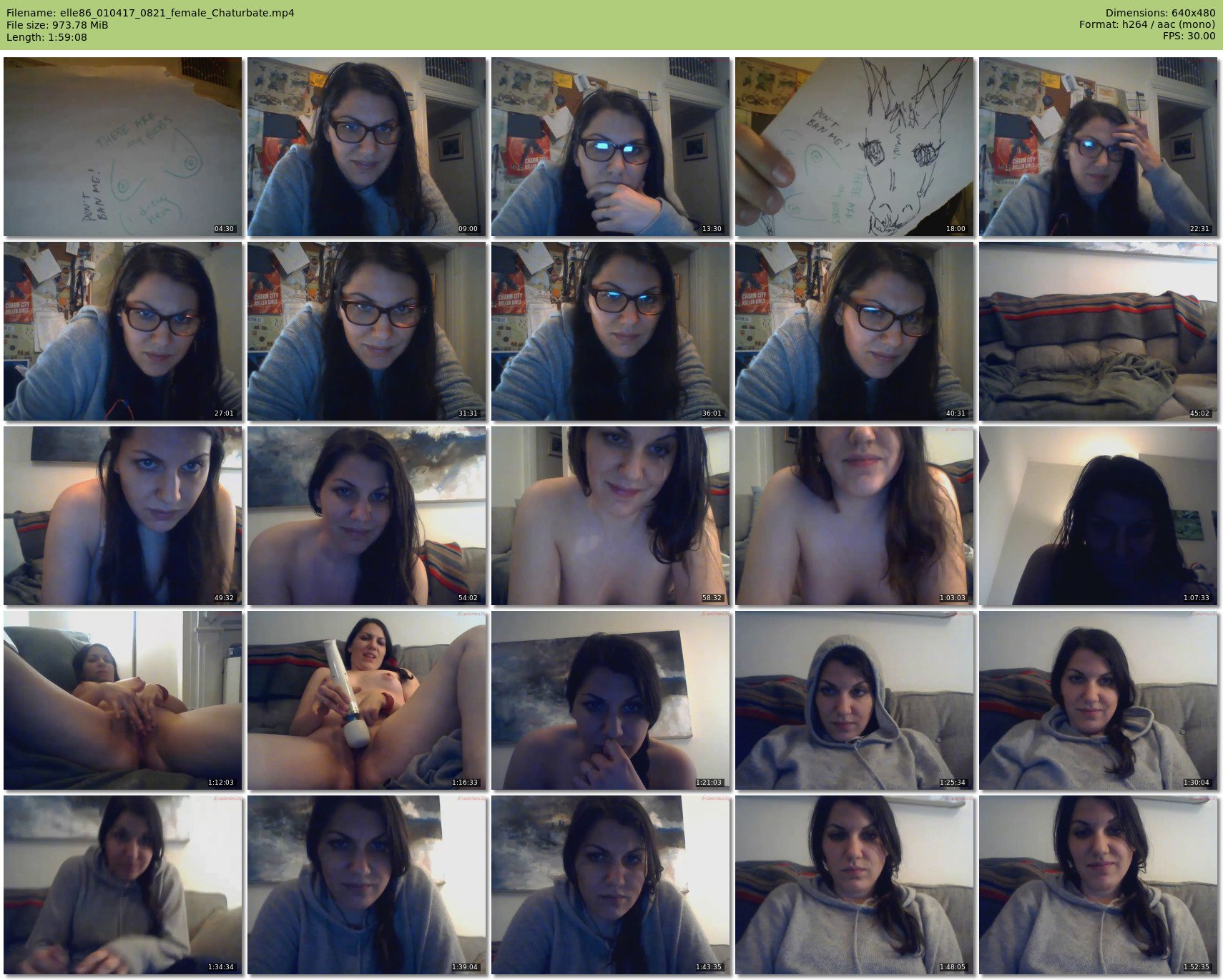Click the thumbnail timestamped 1:30:04
The height and width of the screenshot is (980, 1223).
point(1098,700)
